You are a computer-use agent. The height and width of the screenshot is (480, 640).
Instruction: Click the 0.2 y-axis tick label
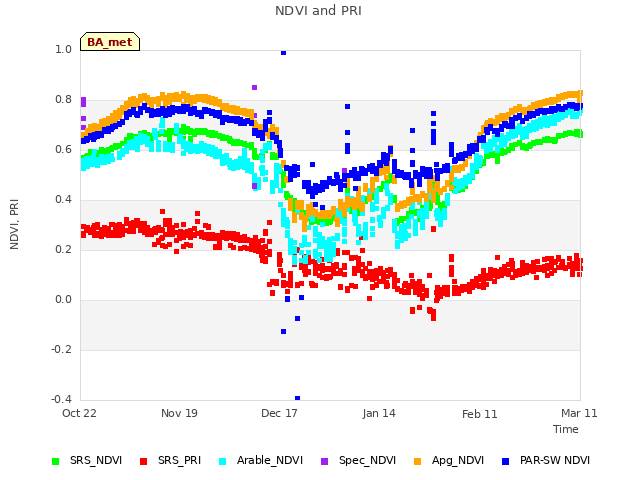(63, 249)
